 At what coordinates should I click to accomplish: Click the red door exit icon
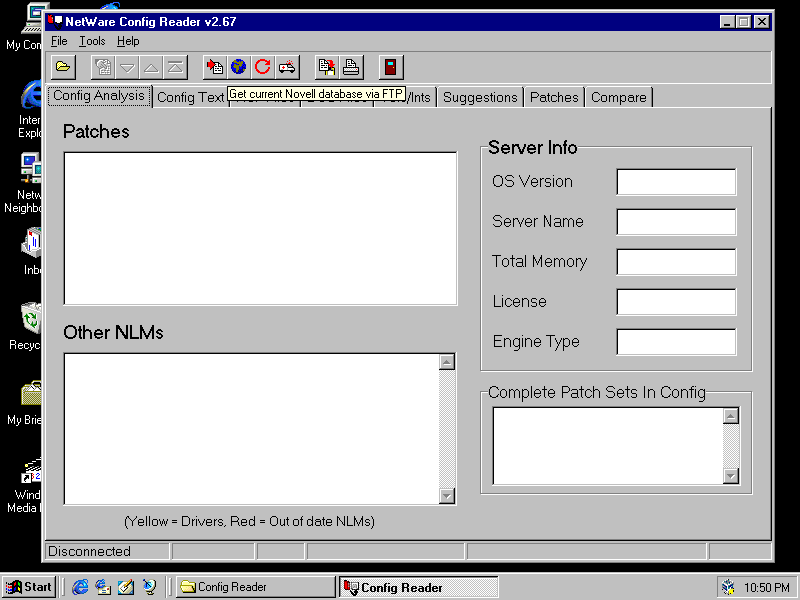click(x=391, y=67)
